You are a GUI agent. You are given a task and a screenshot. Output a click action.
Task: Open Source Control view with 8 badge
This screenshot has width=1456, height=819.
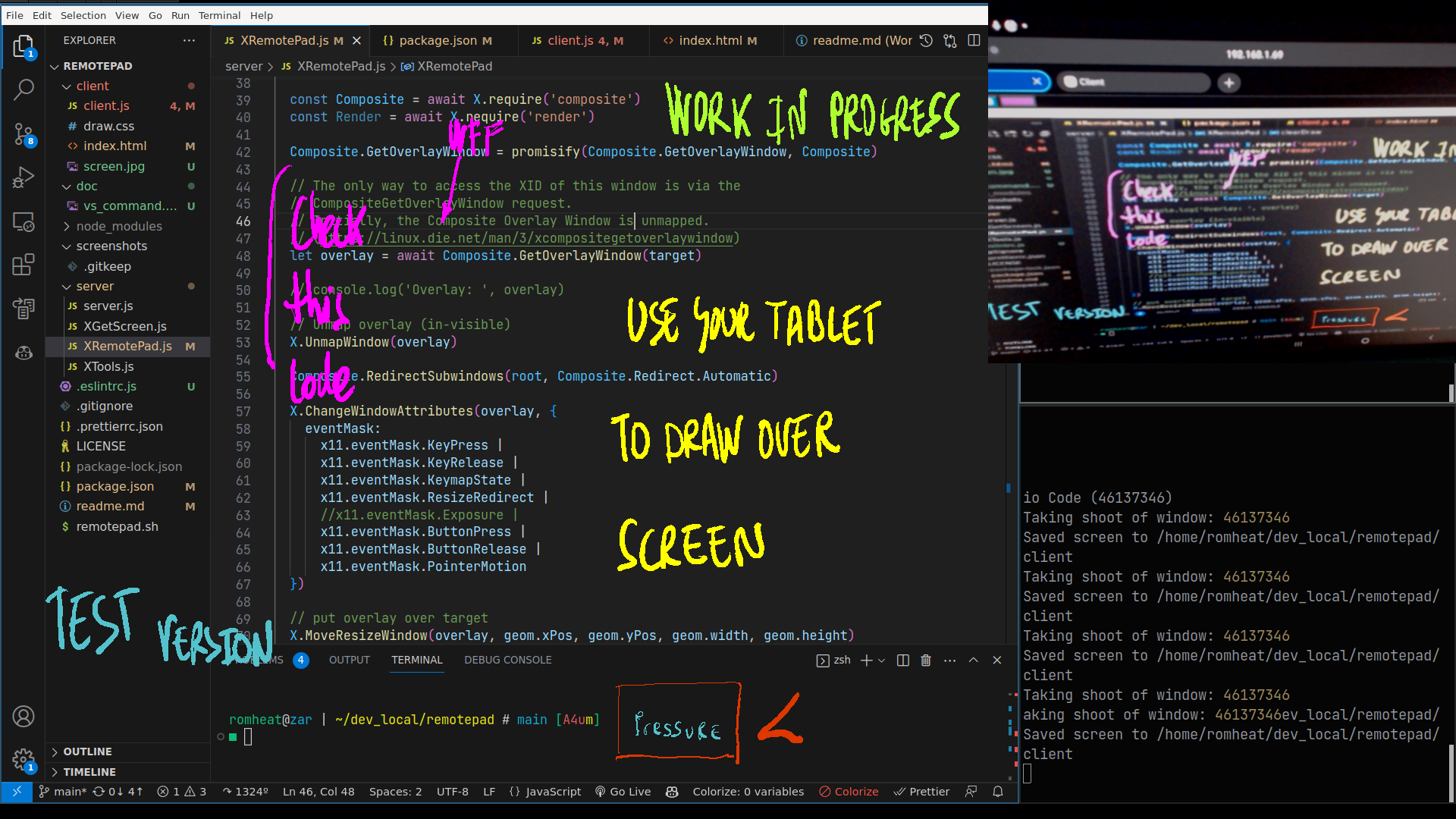click(24, 134)
